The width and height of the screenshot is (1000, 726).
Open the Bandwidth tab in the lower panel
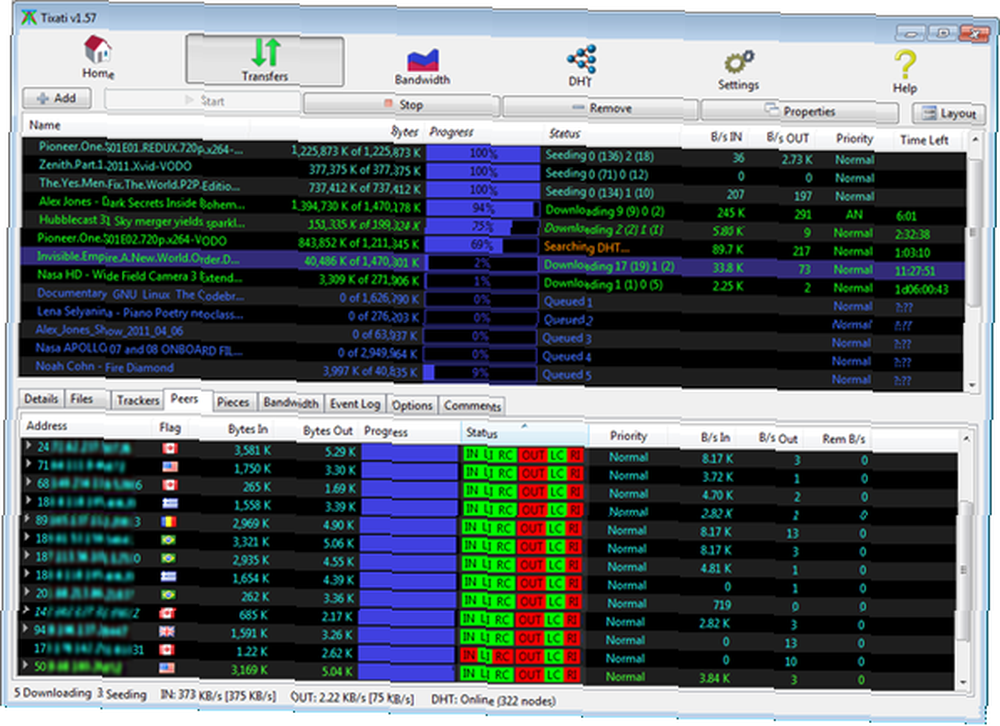point(291,403)
